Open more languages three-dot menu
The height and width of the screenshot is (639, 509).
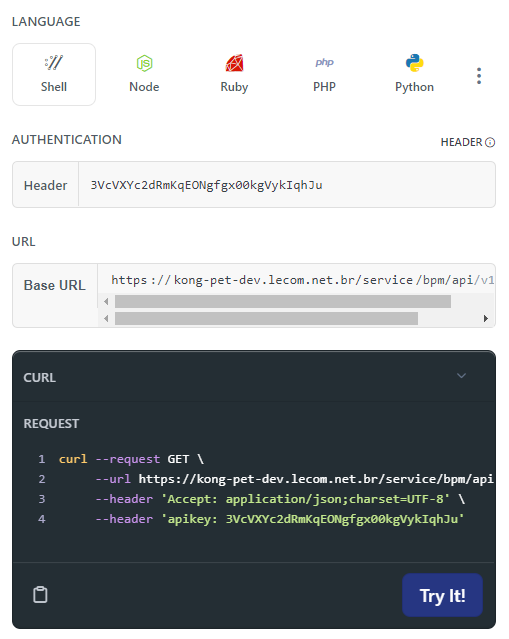pos(479,76)
